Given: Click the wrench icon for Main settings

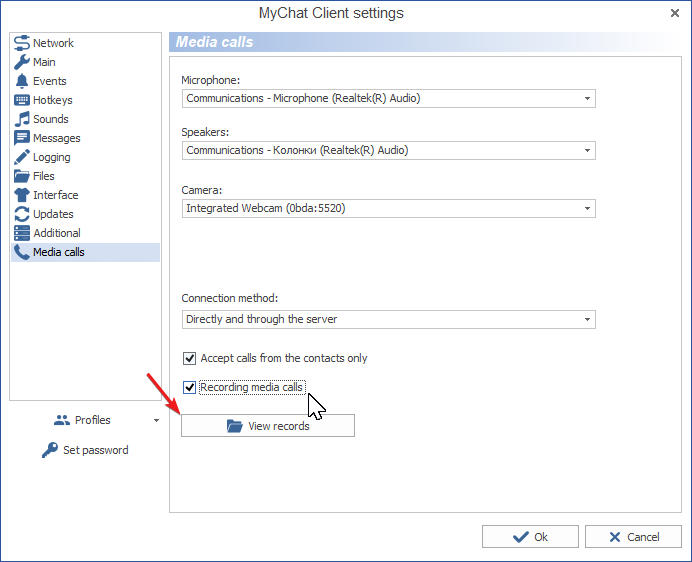Looking at the screenshot, I should pos(22,62).
